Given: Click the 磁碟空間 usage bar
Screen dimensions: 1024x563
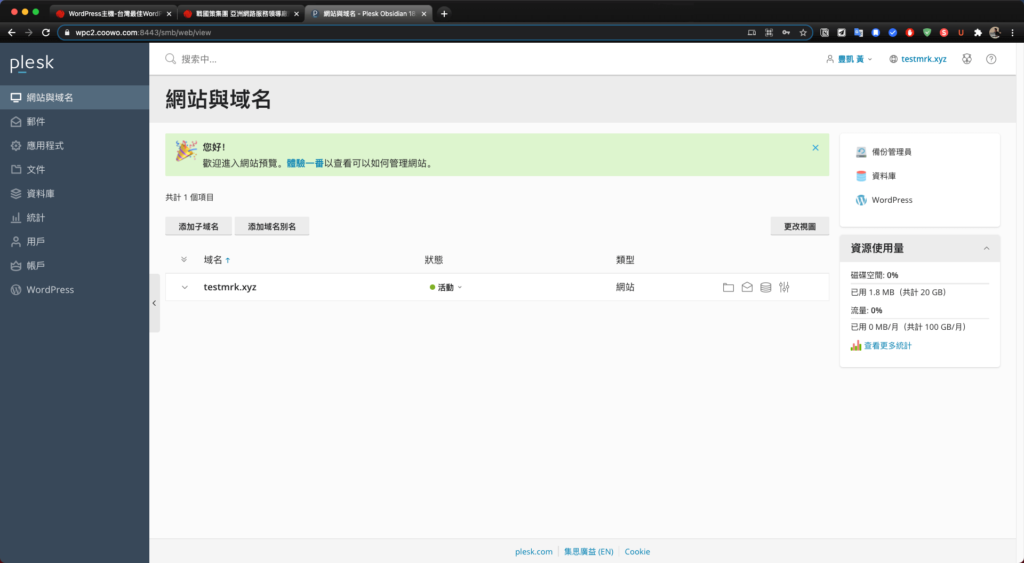Looking at the screenshot, I should pos(920,283).
